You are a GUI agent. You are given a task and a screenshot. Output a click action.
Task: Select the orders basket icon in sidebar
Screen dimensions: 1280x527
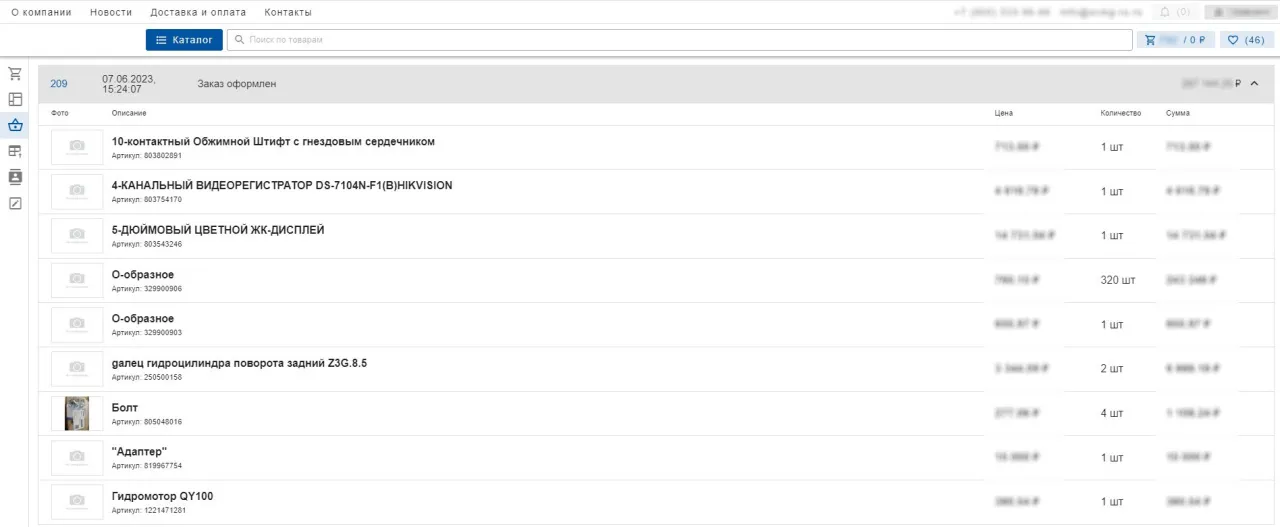coord(15,126)
